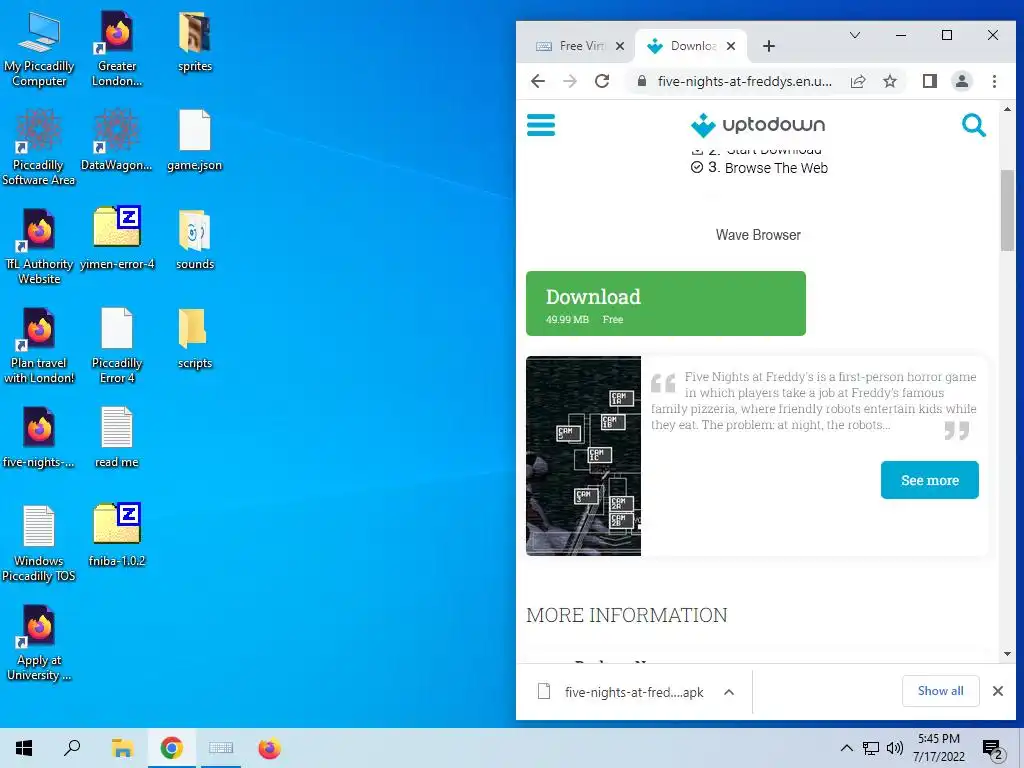Select the game.json file icon
This screenshot has width=1024, height=768.
pos(195,140)
